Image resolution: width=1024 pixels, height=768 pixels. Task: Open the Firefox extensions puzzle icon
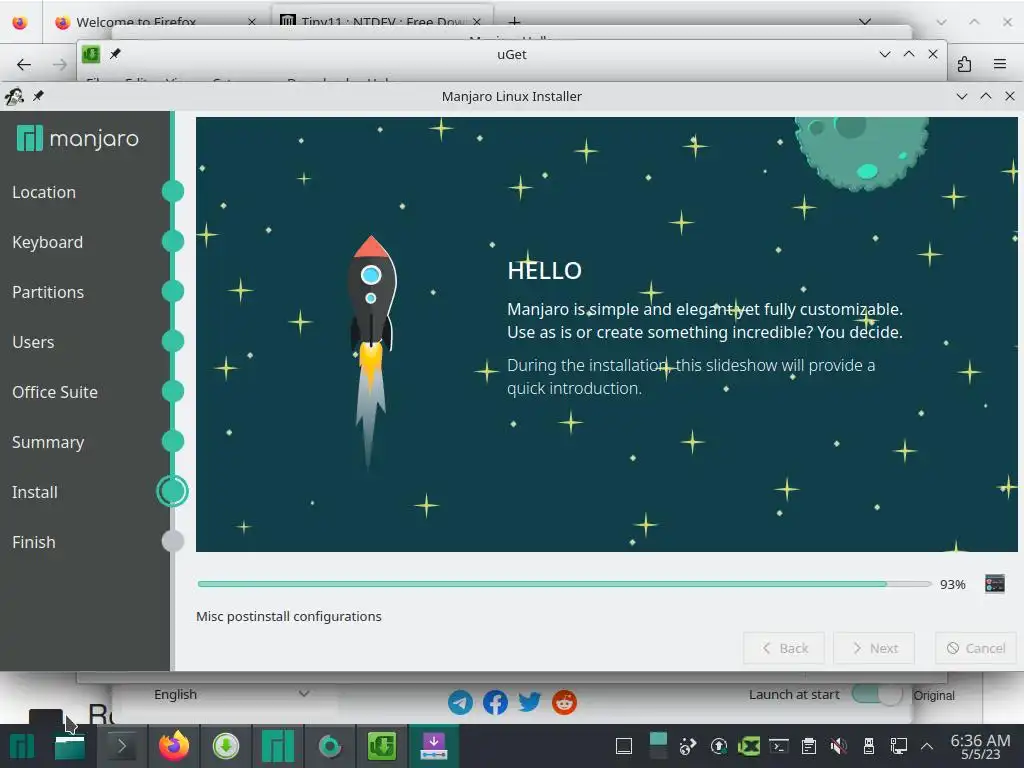[964, 64]
